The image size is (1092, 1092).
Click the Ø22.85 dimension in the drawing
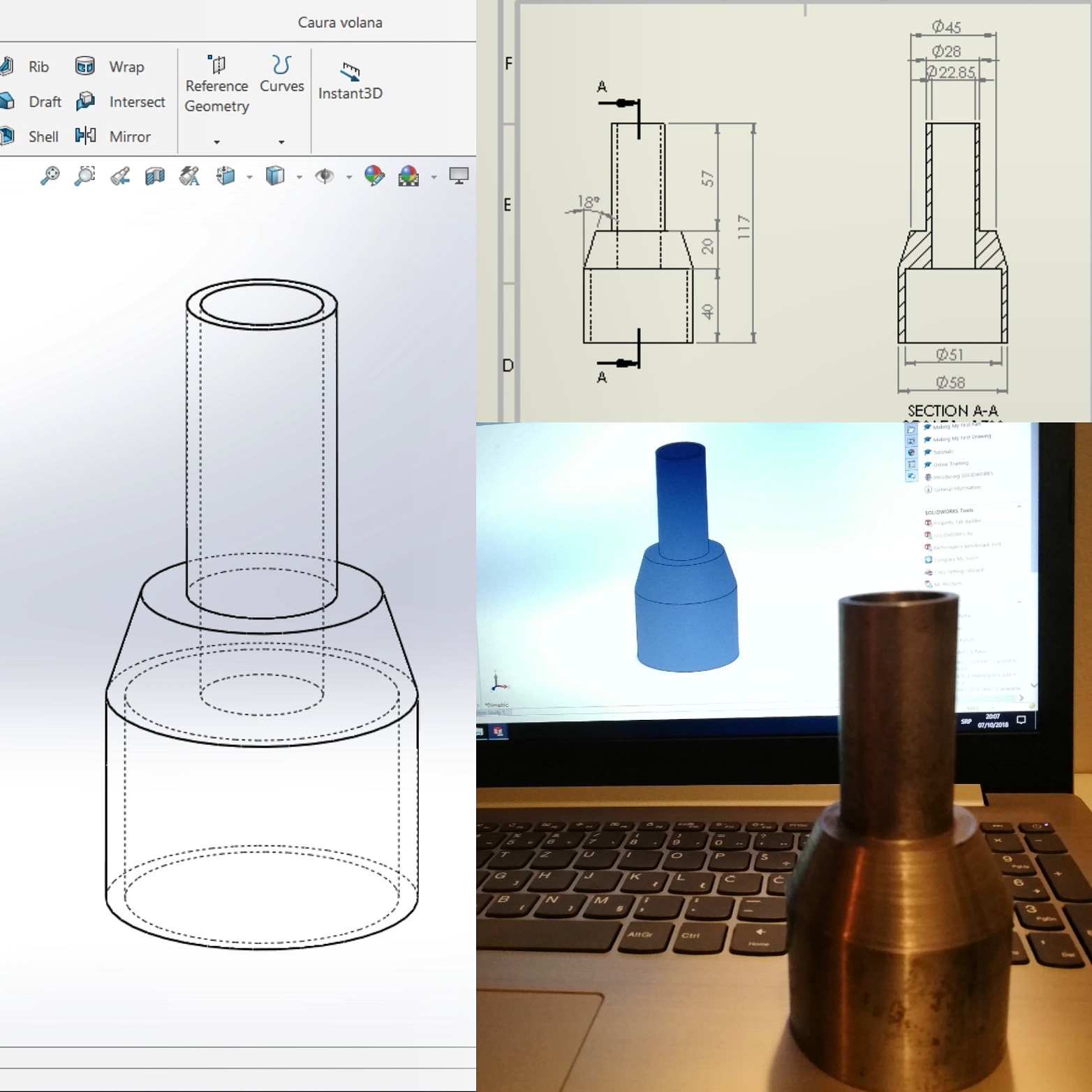pos(951,72)
